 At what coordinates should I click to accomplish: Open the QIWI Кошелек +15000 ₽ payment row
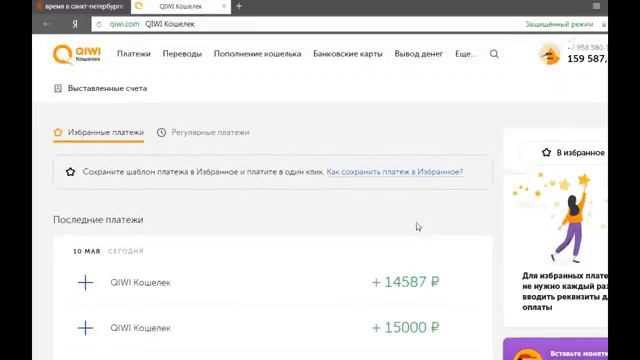pyautogui.click(x=273, y=328)
